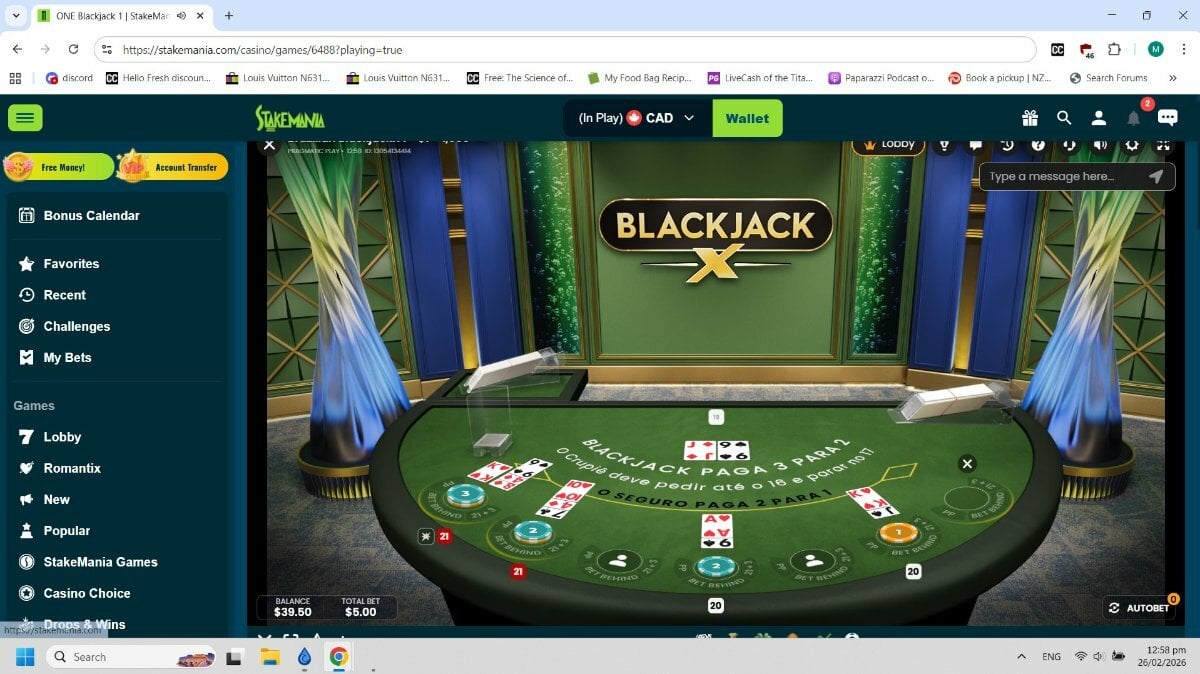1200x674 pixels.
Task: Search the StakeMania site using magnifier icon
Action: click(1064, 118)
